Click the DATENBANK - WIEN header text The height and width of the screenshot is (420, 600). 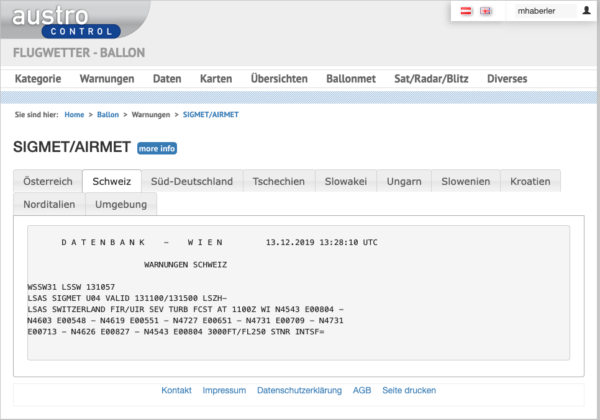click(142, 242)
